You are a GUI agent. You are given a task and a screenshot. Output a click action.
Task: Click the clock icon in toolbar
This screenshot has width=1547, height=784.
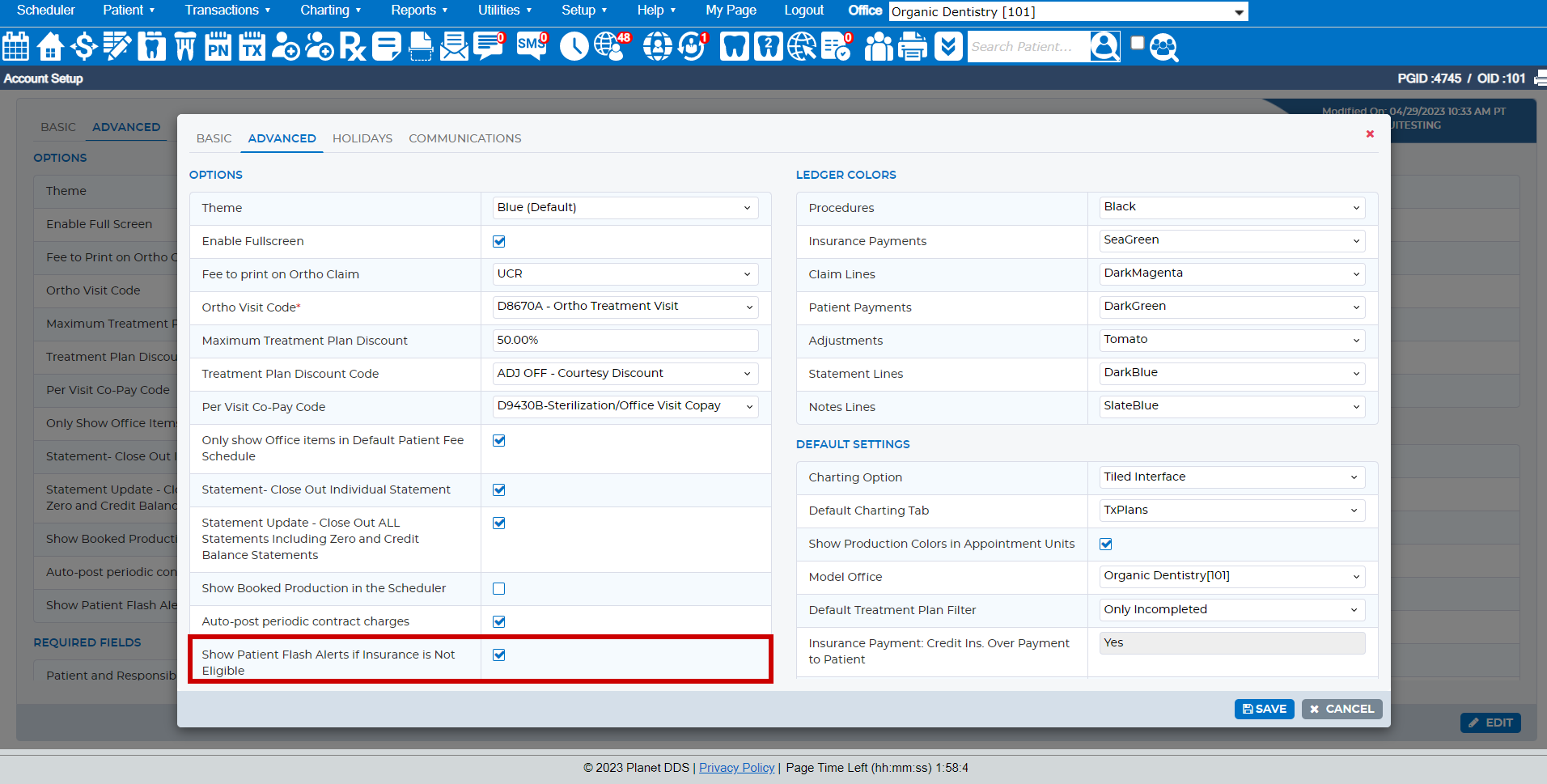574,46
